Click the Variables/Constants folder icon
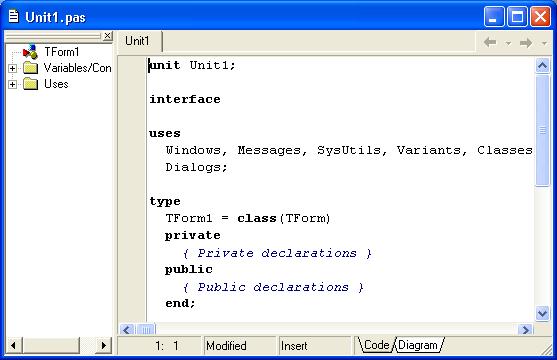The height and width of the screenshot is (360, 557). point(31,68)
